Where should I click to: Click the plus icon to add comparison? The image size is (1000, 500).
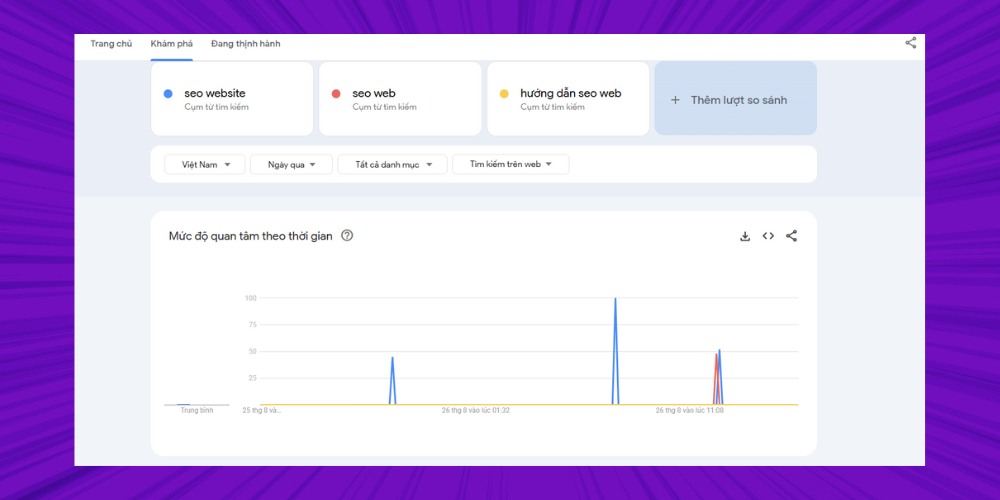675,100
